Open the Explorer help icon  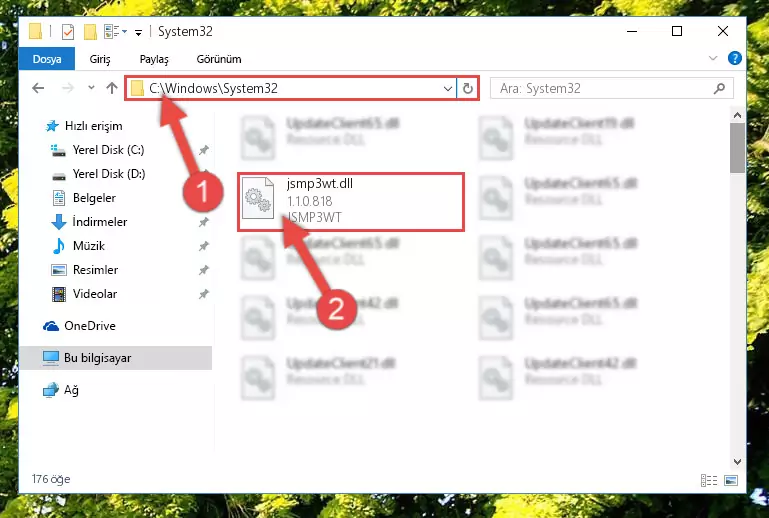click(x=734, y=58)
